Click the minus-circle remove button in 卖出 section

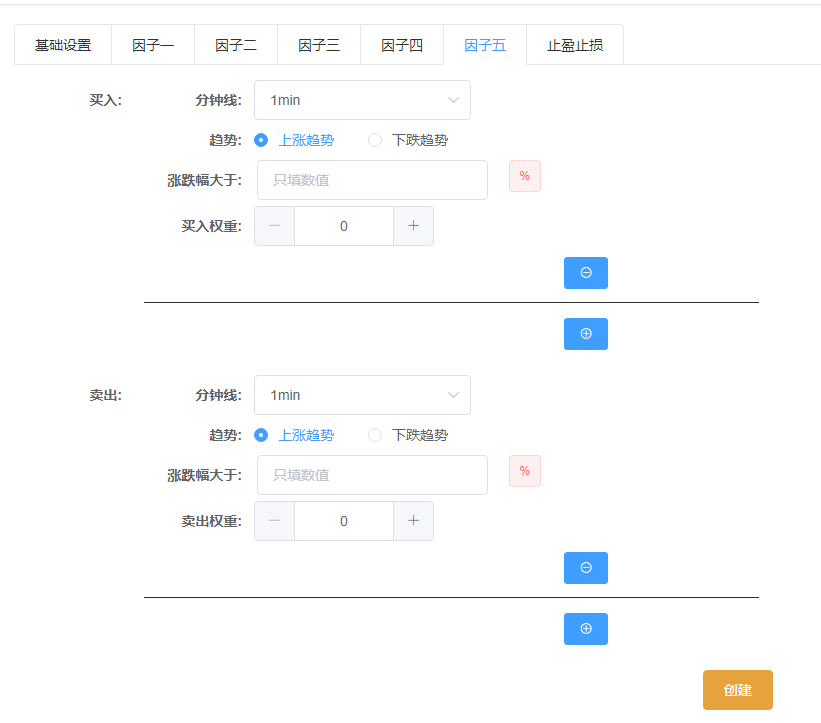tap(585, 568)
